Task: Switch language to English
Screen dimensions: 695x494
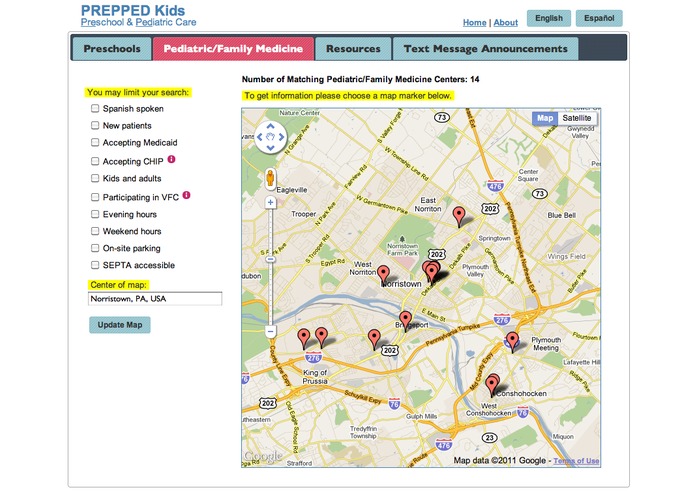Action: point(549,18)
